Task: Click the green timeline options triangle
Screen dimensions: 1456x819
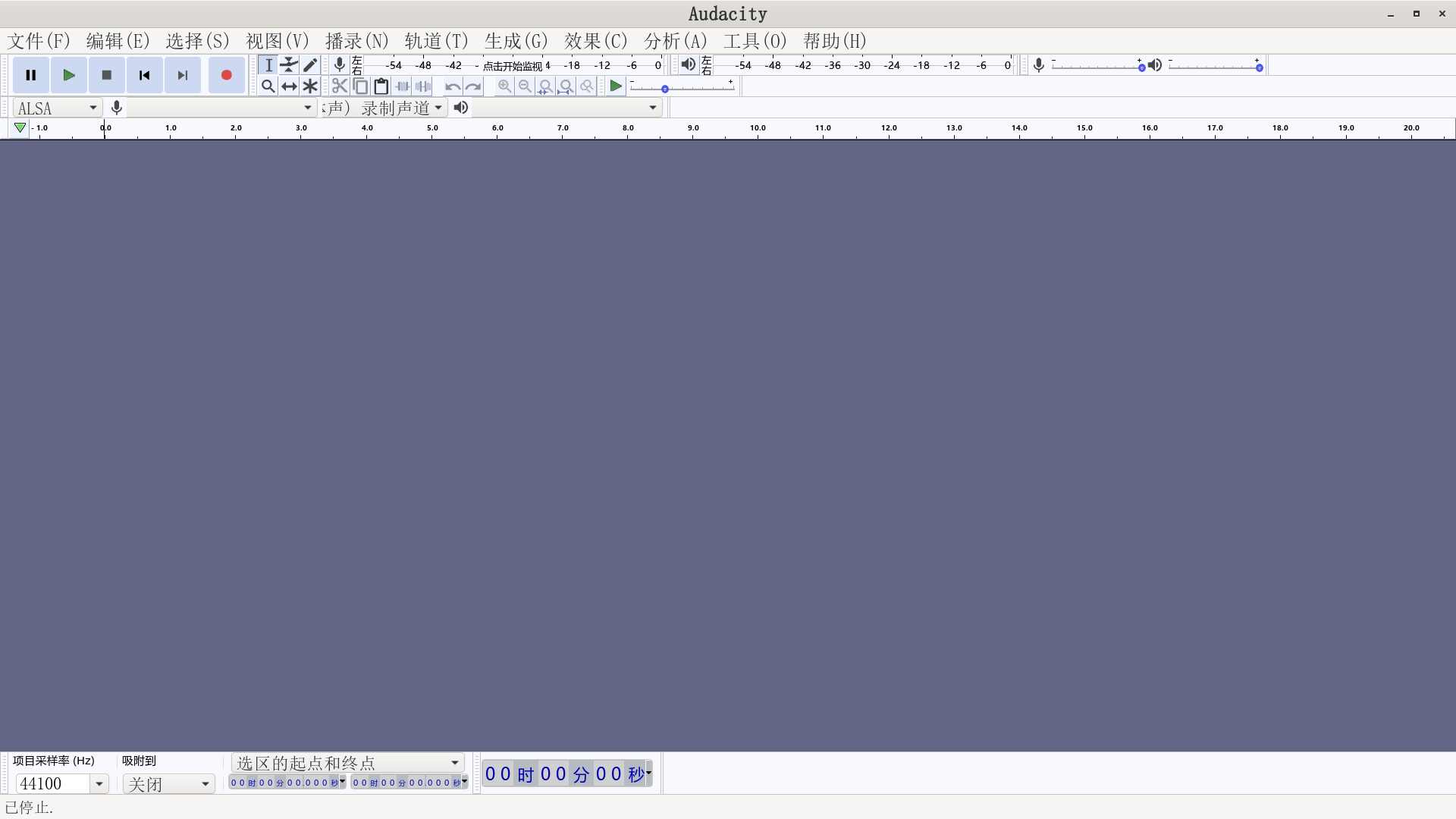Action: [x=20, y=128]
